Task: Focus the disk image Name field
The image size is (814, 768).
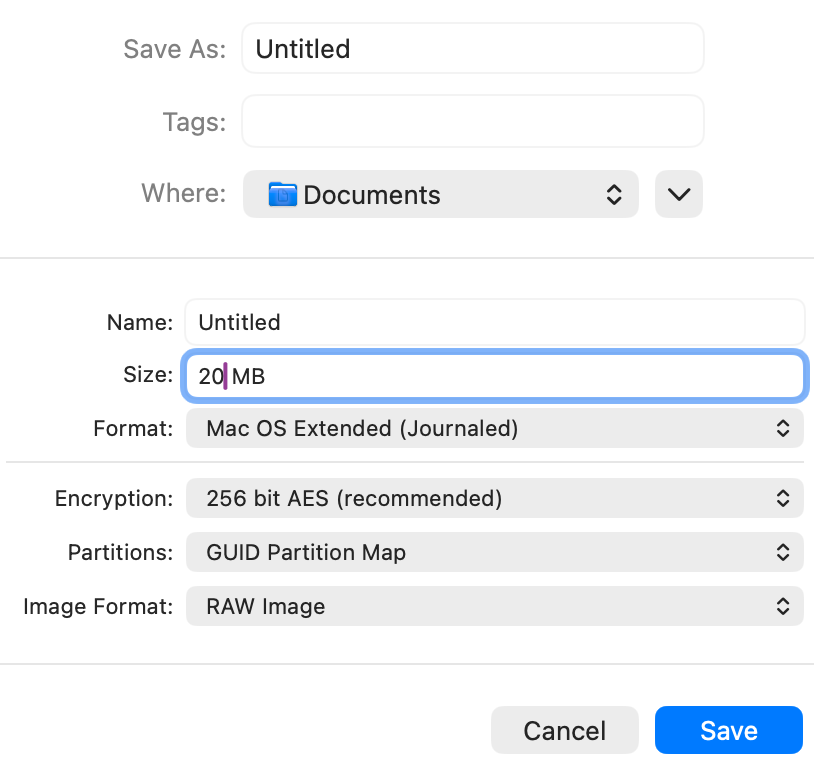Action: click(x=494, y=322)
